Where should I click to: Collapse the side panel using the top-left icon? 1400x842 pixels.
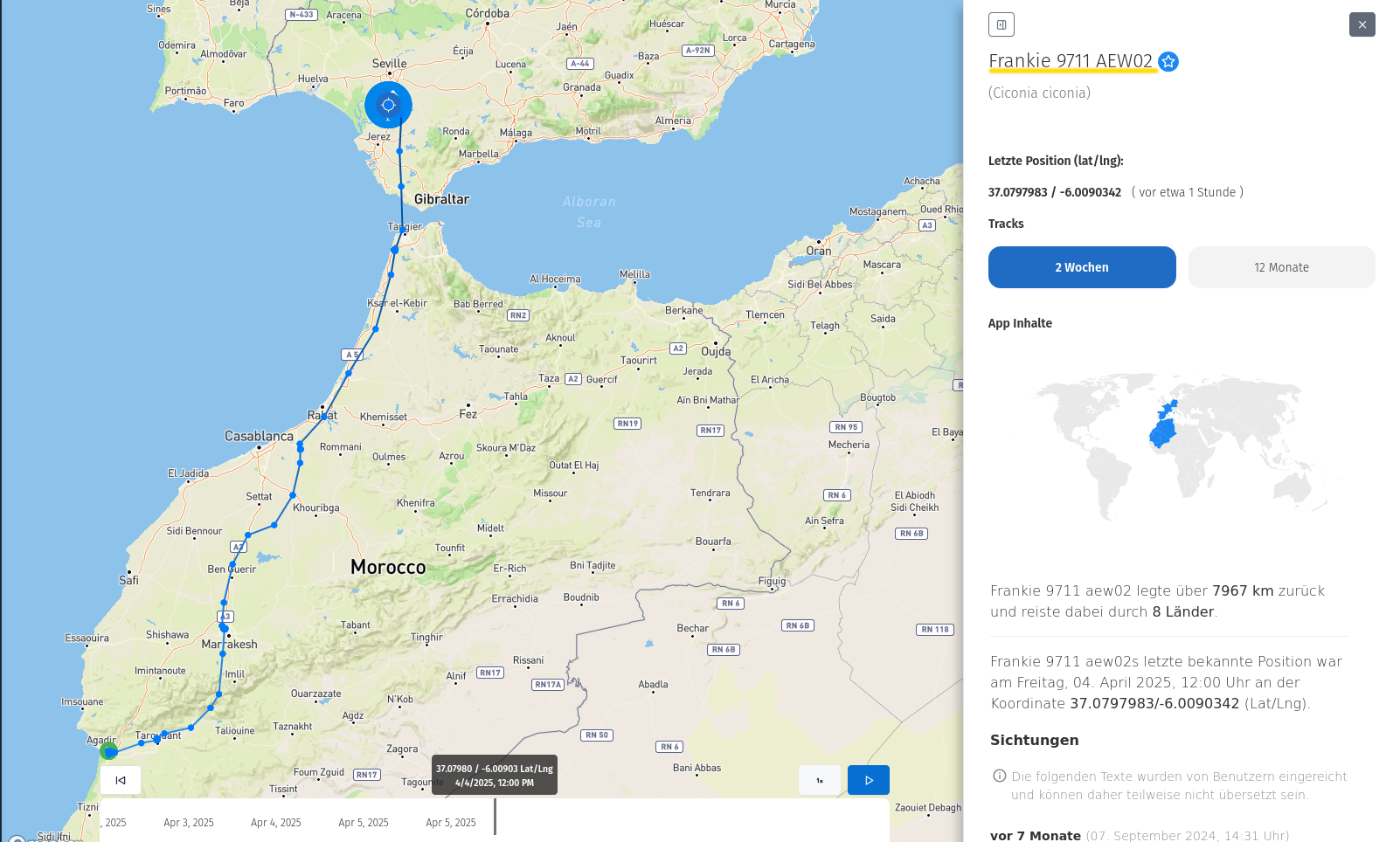click(1001, 24)
